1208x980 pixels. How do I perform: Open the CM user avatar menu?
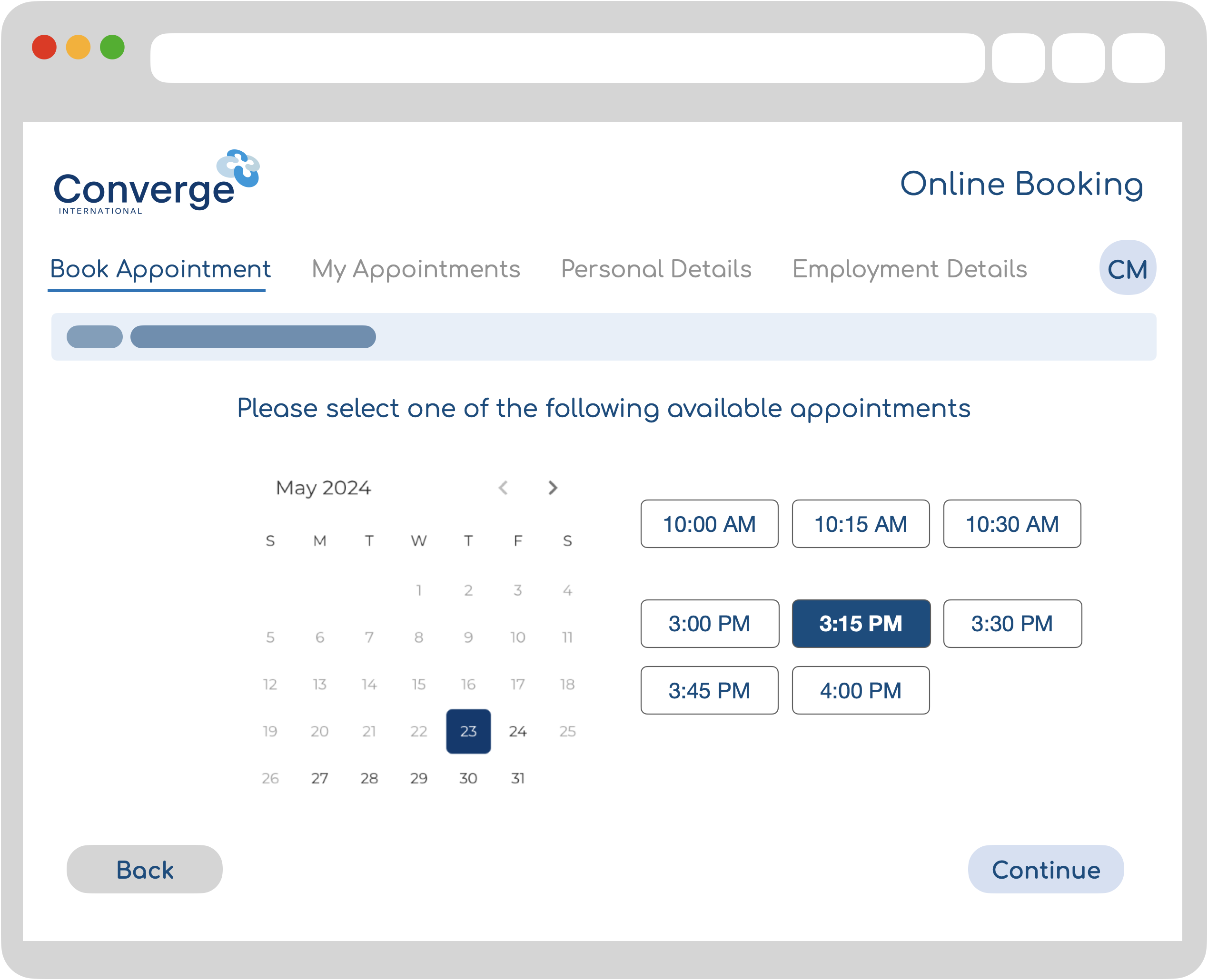pos(1127,268)
